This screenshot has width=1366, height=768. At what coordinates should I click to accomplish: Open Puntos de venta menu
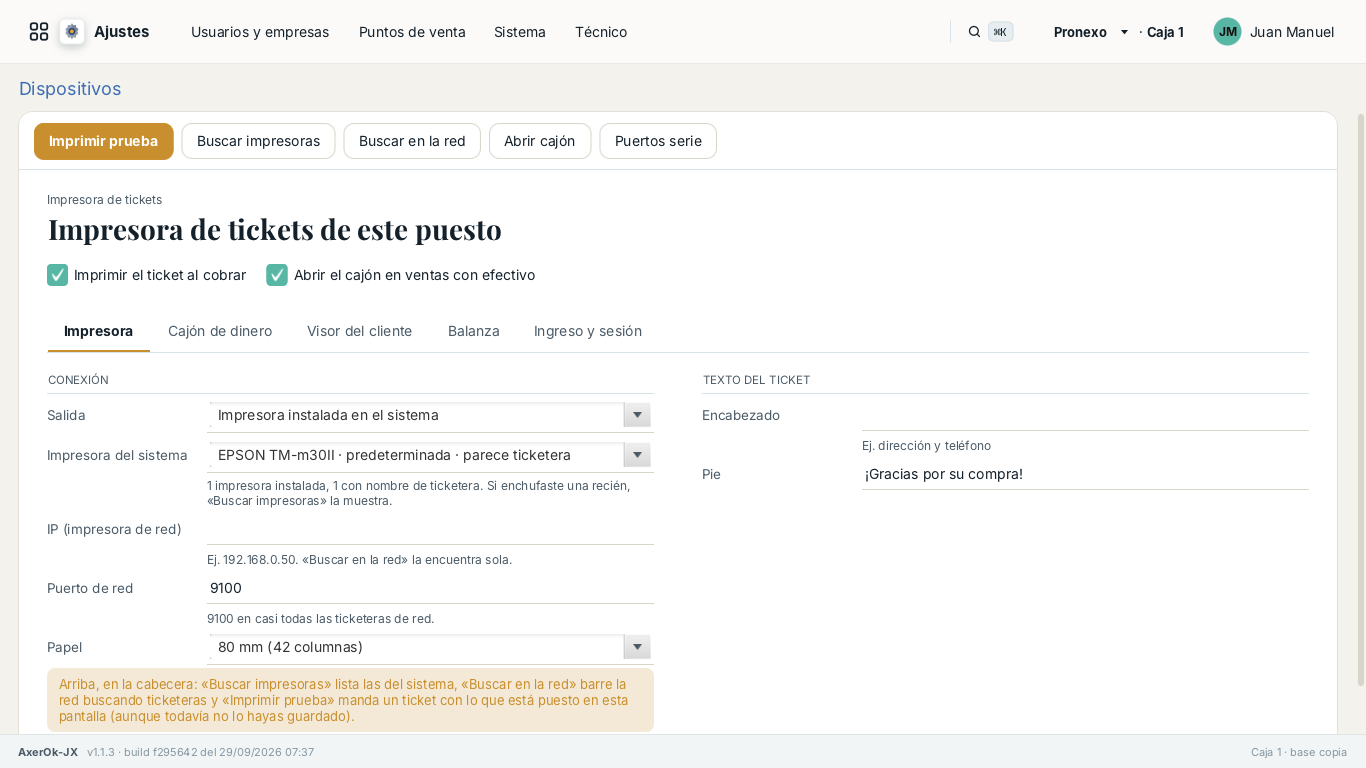pyautogui.click(x=412, y=32)
